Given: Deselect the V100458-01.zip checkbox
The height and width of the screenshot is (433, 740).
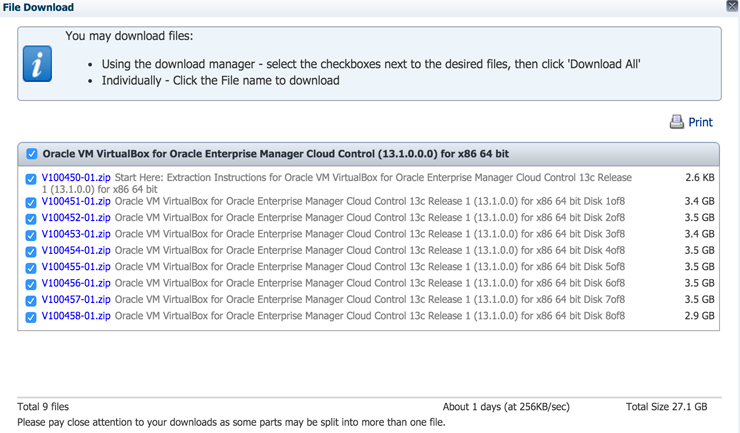Looking at the screenshot, I should [32, 317].
